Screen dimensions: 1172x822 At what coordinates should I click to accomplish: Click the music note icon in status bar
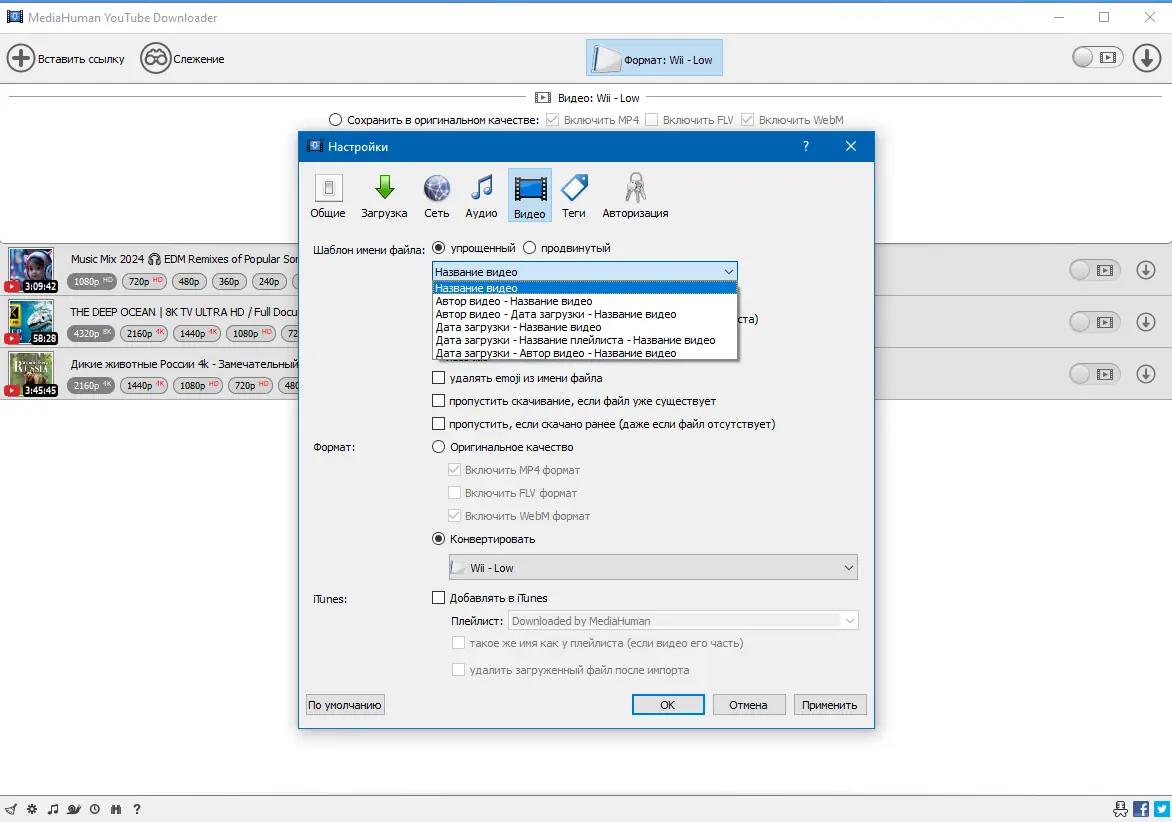(x=52, y=809)
